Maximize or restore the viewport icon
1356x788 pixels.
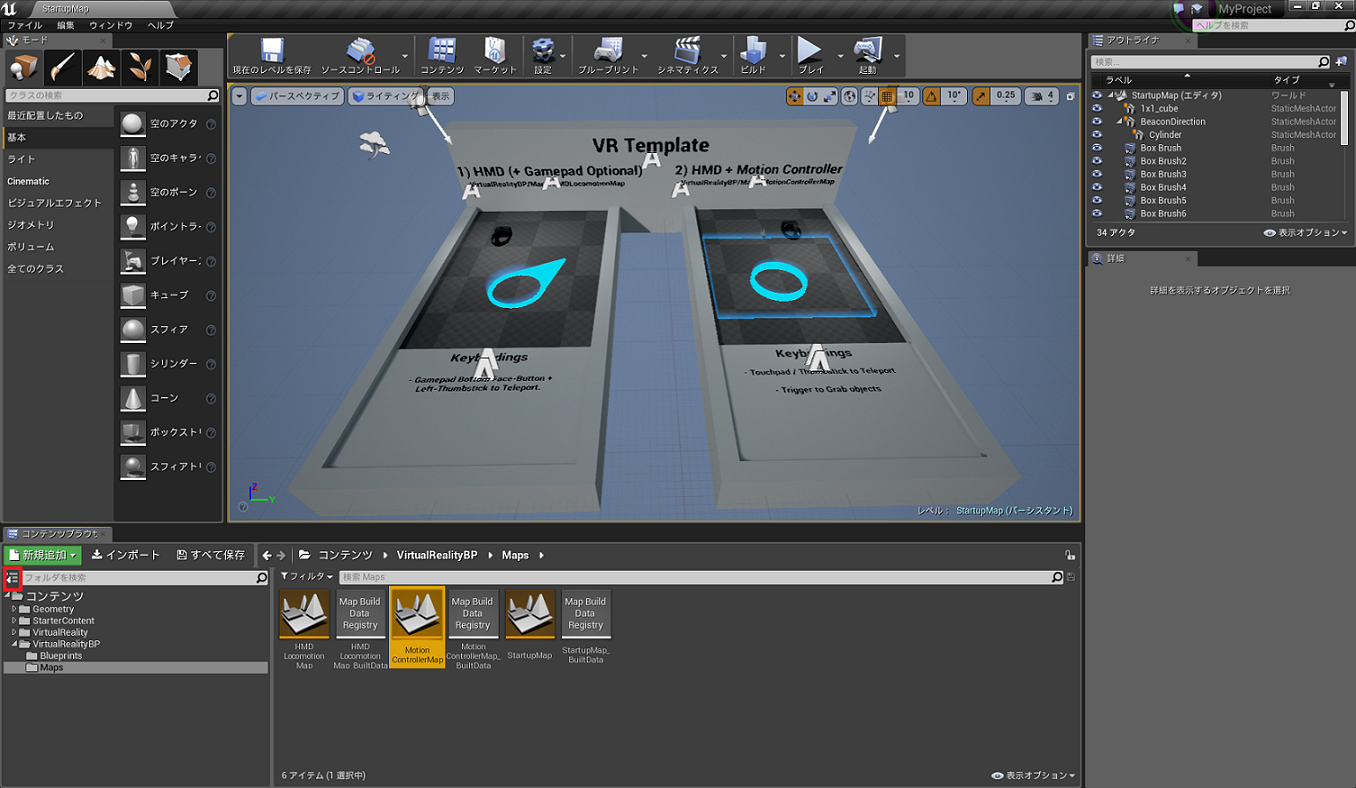pos(1070,96)
